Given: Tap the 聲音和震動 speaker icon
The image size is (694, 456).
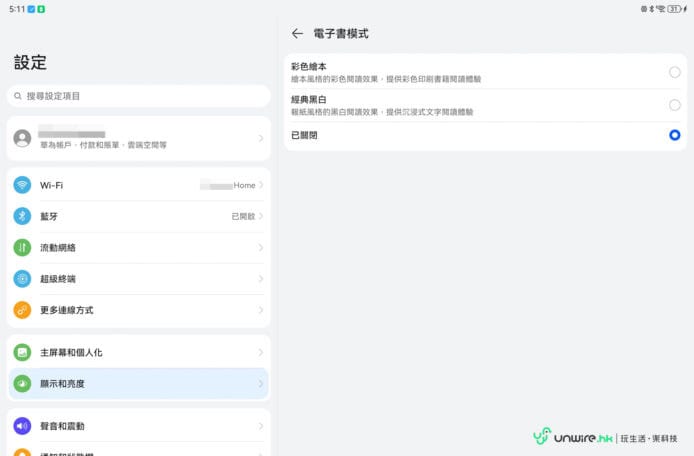Looking at the screenshot, I should 22,426.
